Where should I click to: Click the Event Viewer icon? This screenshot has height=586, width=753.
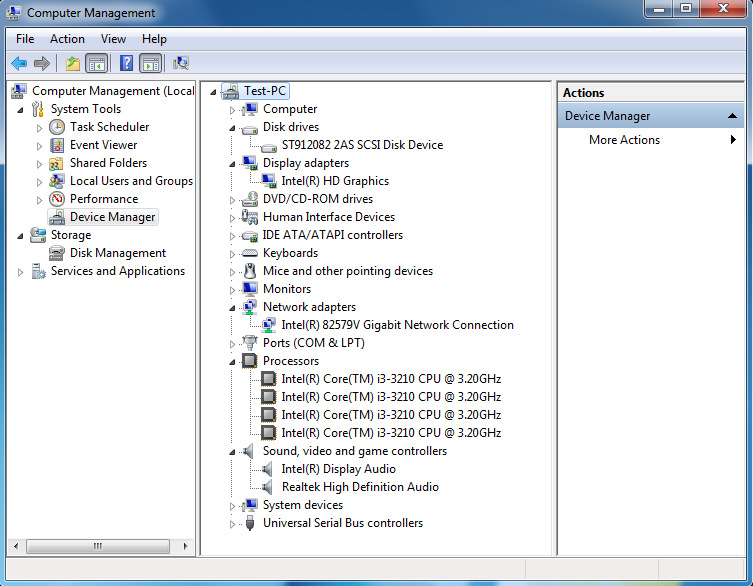coord(57,145)
